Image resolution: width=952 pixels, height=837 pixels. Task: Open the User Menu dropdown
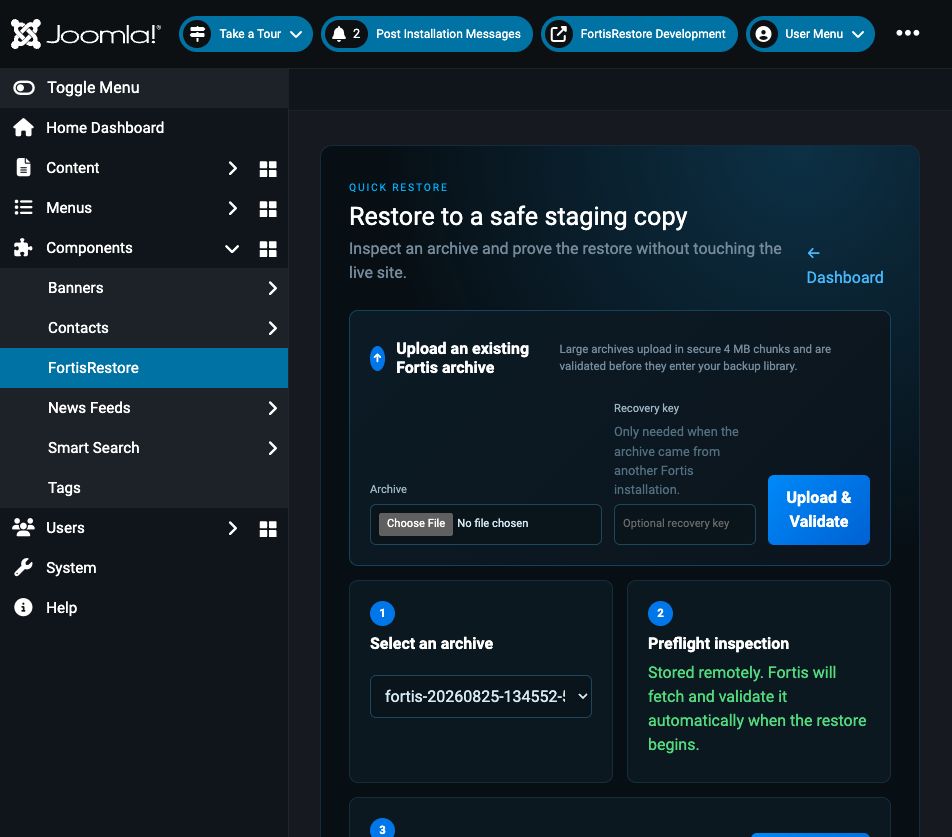tap(811, 34)
